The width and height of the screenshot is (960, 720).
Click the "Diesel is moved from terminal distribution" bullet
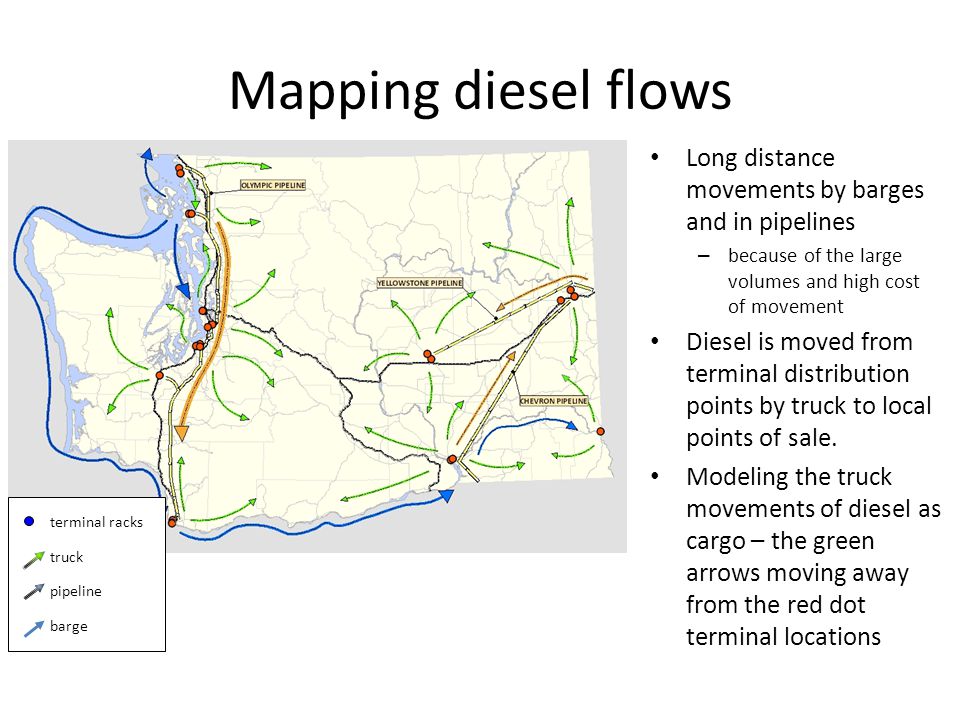pyautogui.click(x=808, y=389)
